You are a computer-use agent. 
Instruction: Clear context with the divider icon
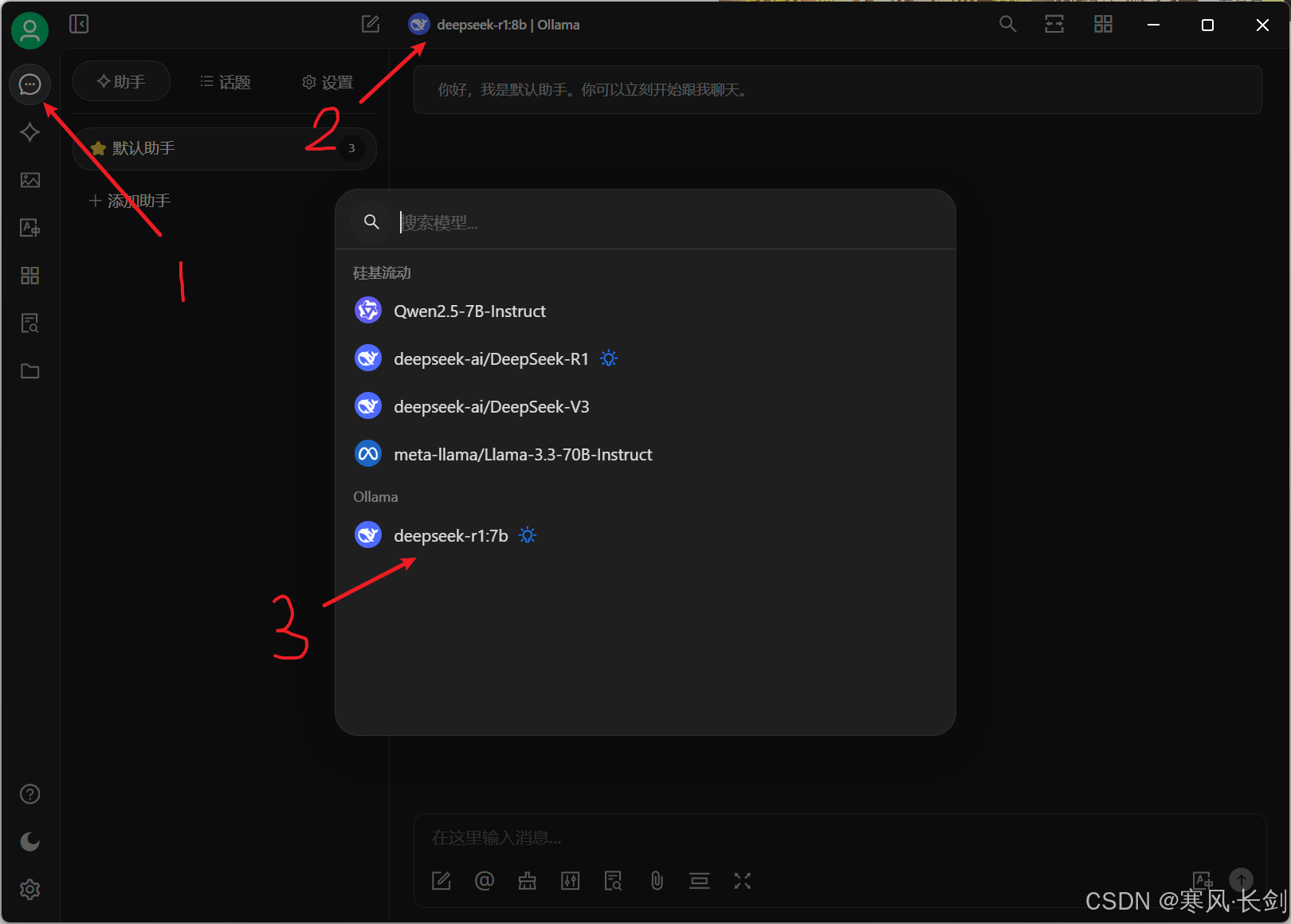pos(700,880)
